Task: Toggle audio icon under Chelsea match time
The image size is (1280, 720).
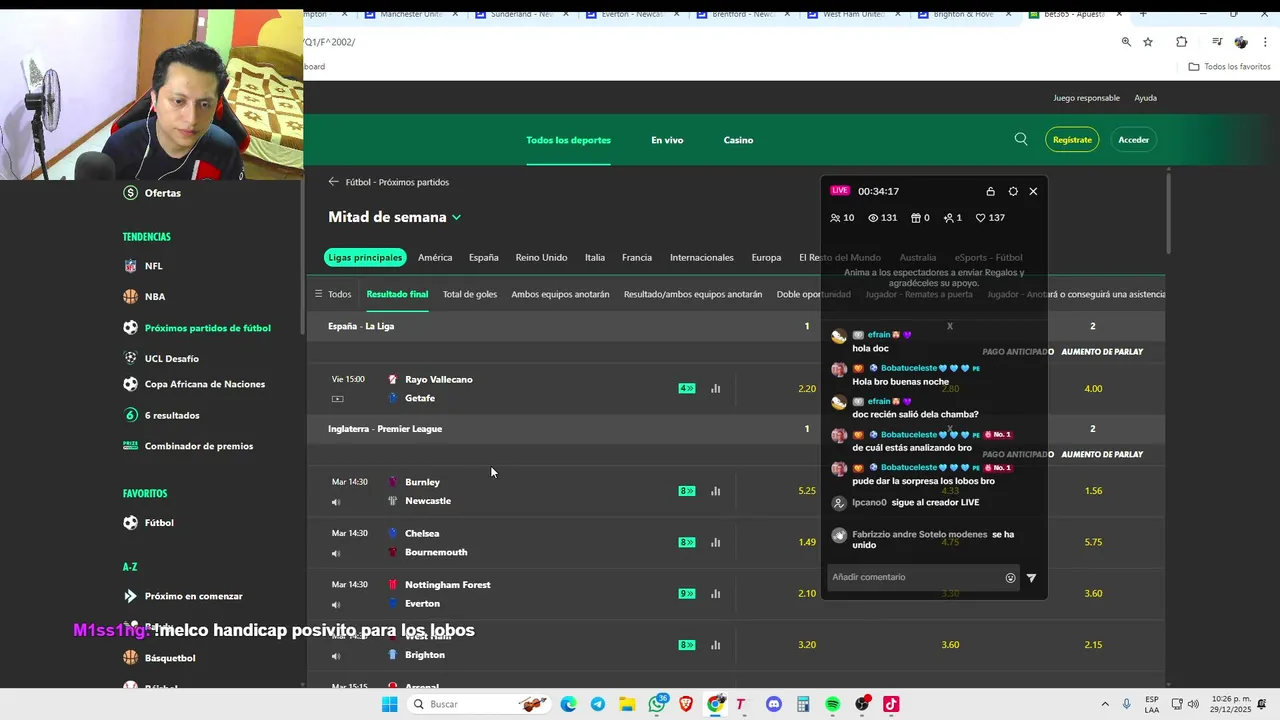Action: click(x=336, y=553)
